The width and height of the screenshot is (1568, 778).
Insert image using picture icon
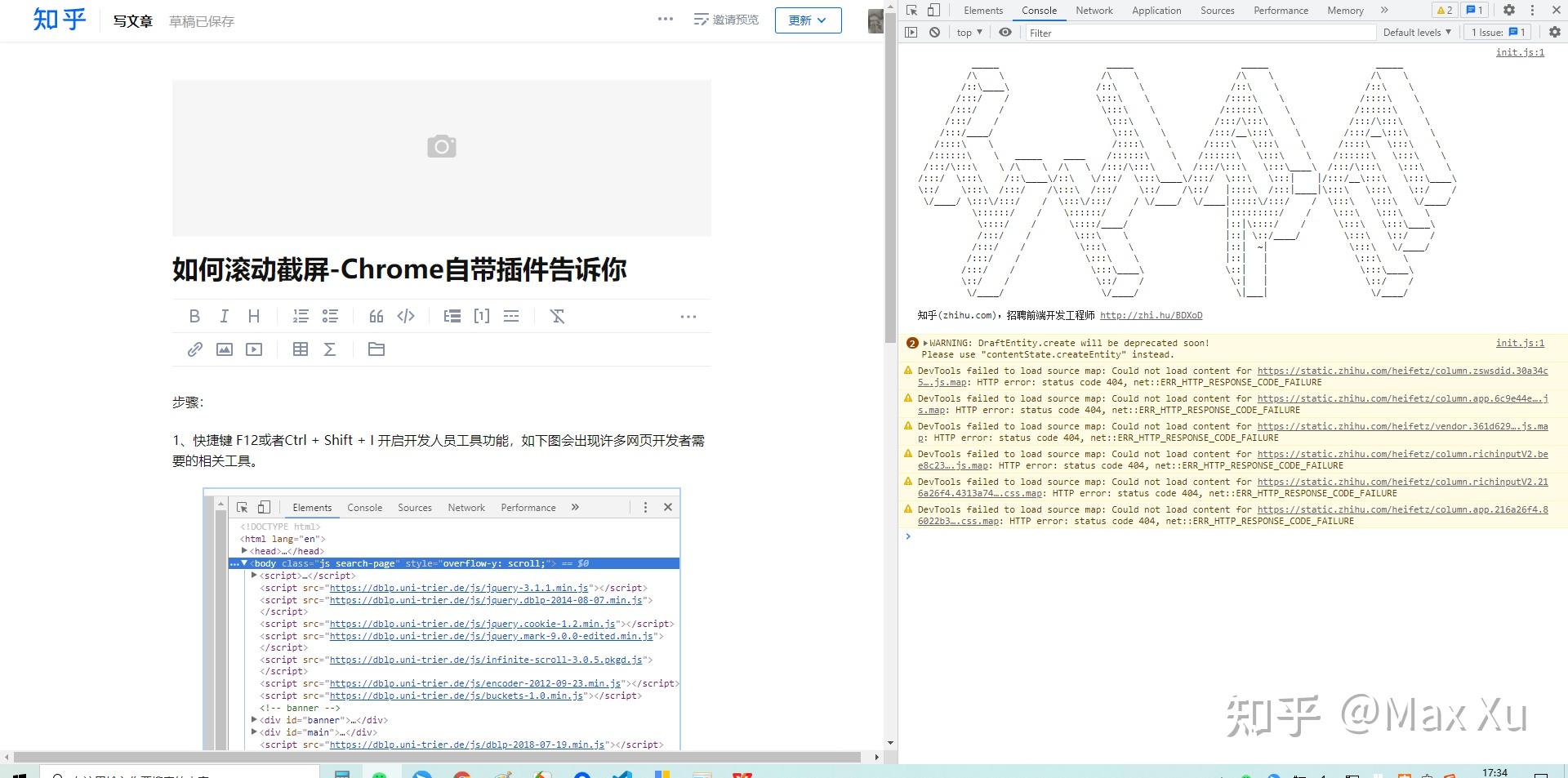point(225,349)
